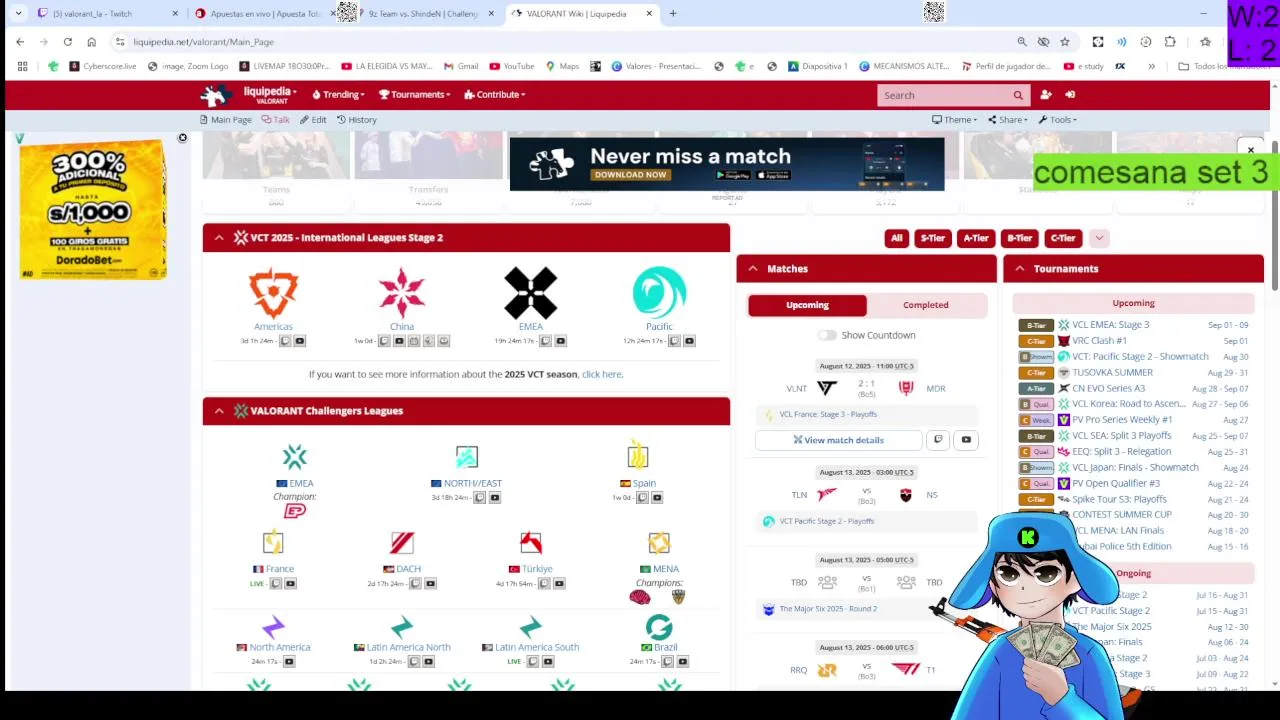The height and width of the screenshot is (720, 1280).
Task: Click the user account icon
Action: tap(1045, 94)
